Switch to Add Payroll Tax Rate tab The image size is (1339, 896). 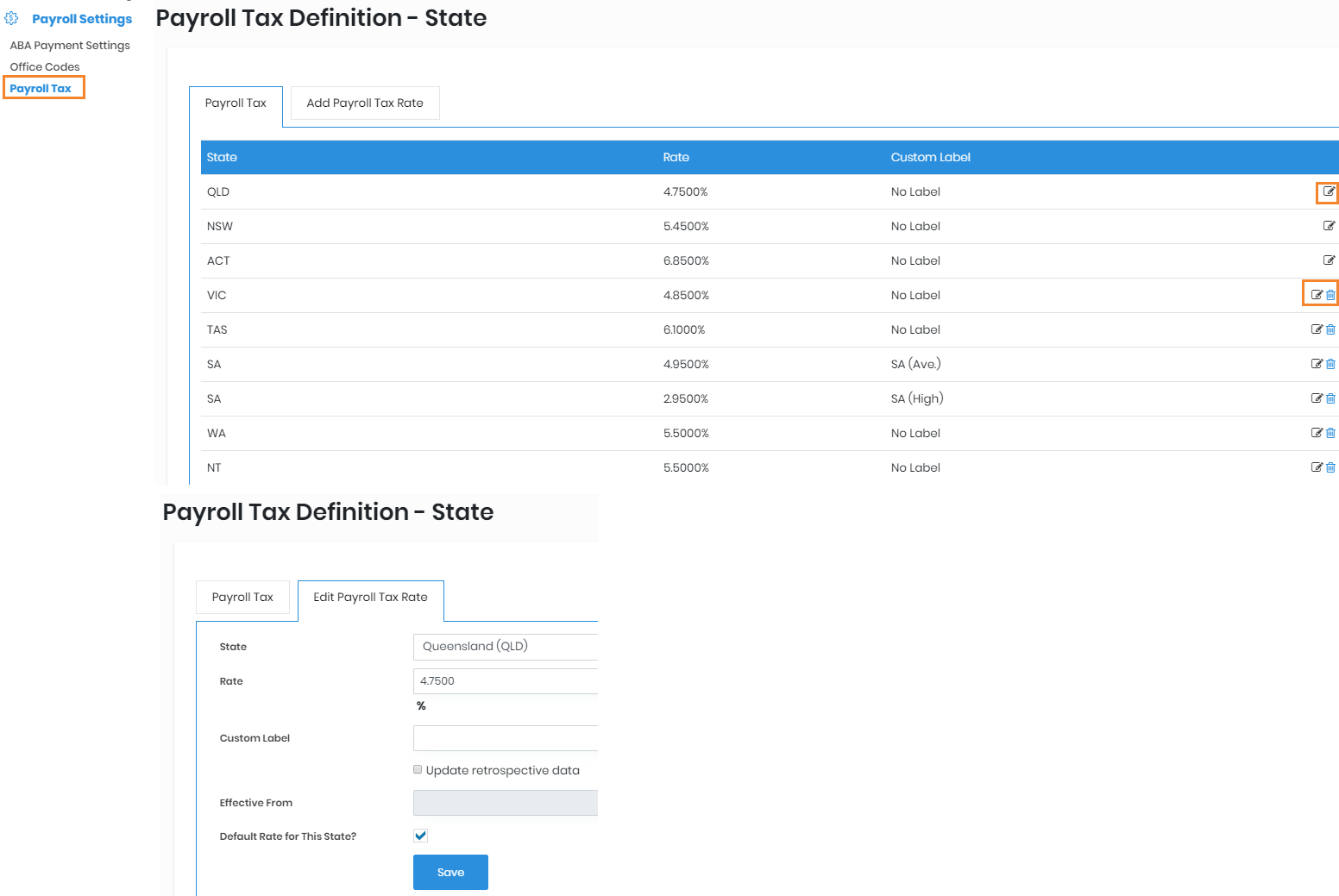(x=365, y=103)
